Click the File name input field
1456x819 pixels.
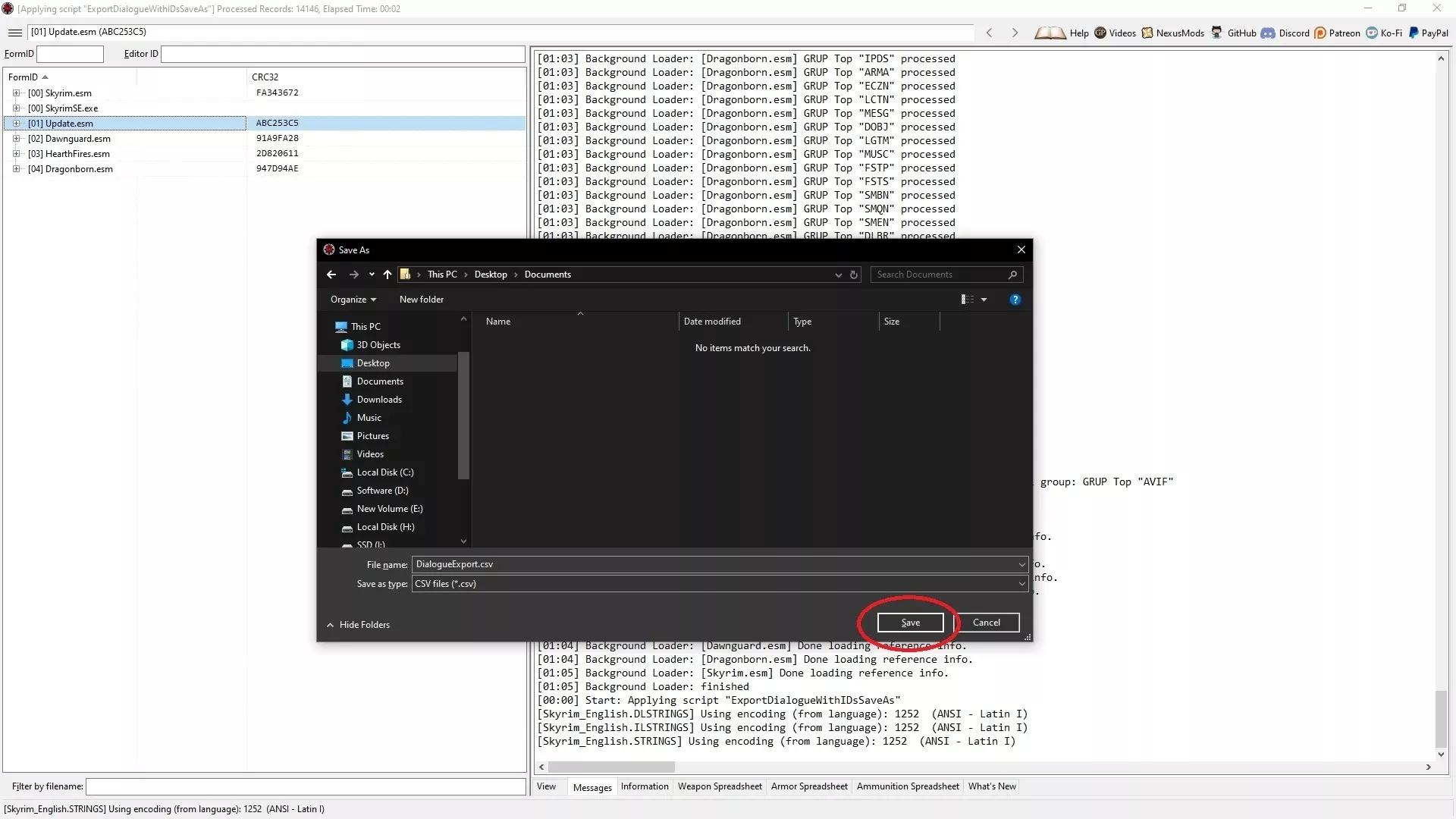pos(714,564)
